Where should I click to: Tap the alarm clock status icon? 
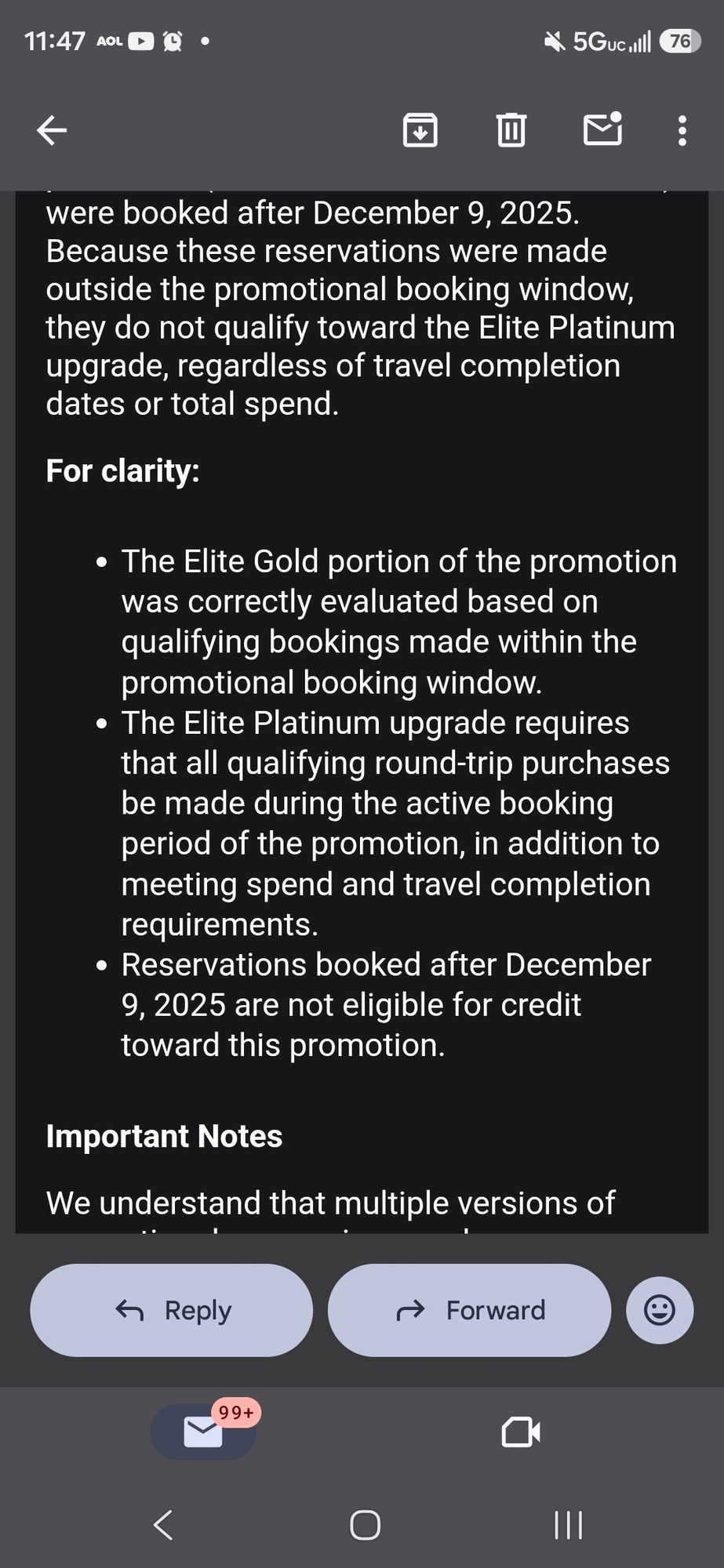(x=172, y=41)
